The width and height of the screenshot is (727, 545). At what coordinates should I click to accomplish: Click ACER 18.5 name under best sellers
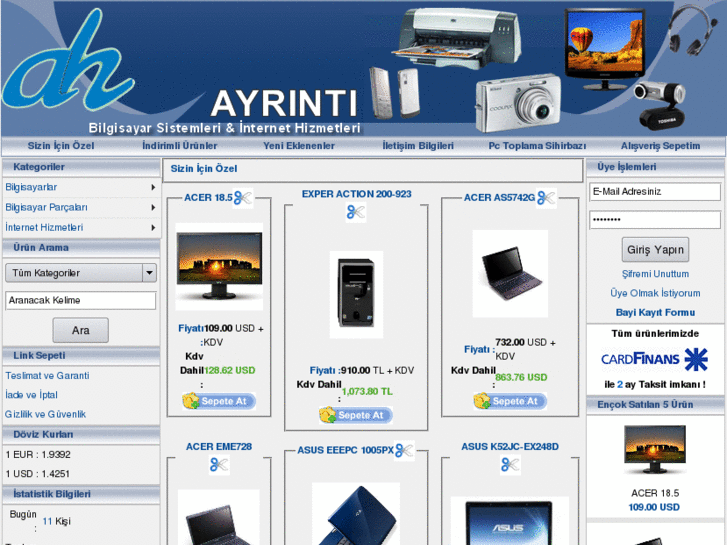tap(655, 493)
